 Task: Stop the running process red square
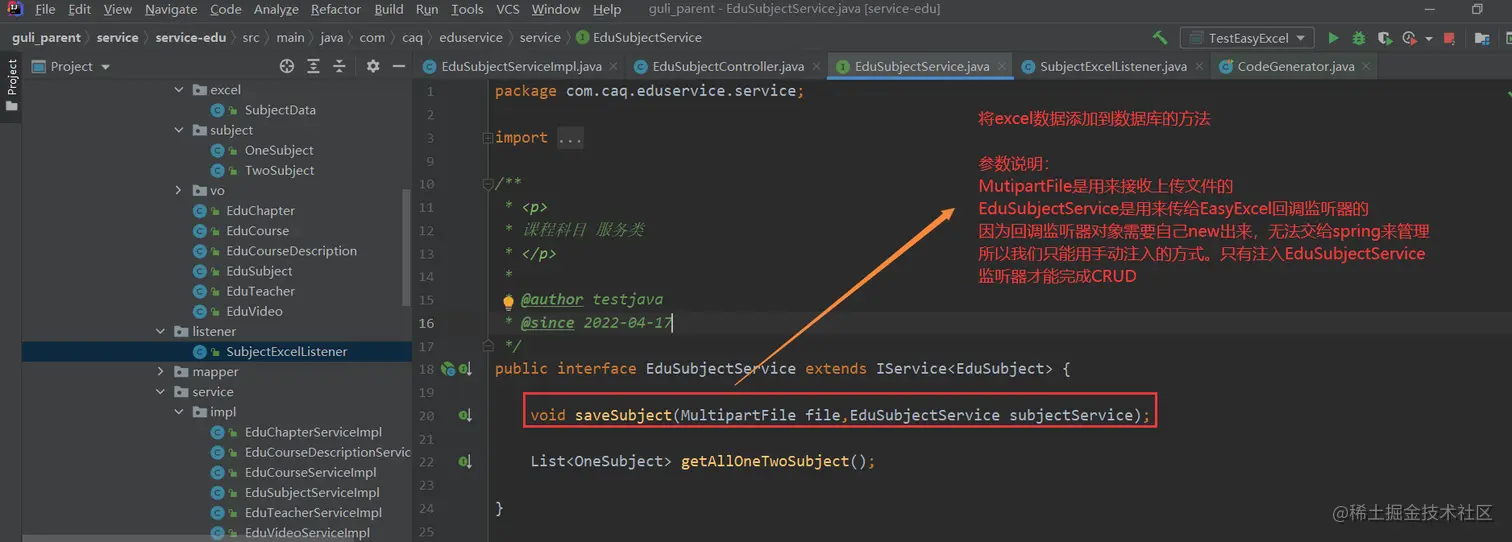(1452, 38)
